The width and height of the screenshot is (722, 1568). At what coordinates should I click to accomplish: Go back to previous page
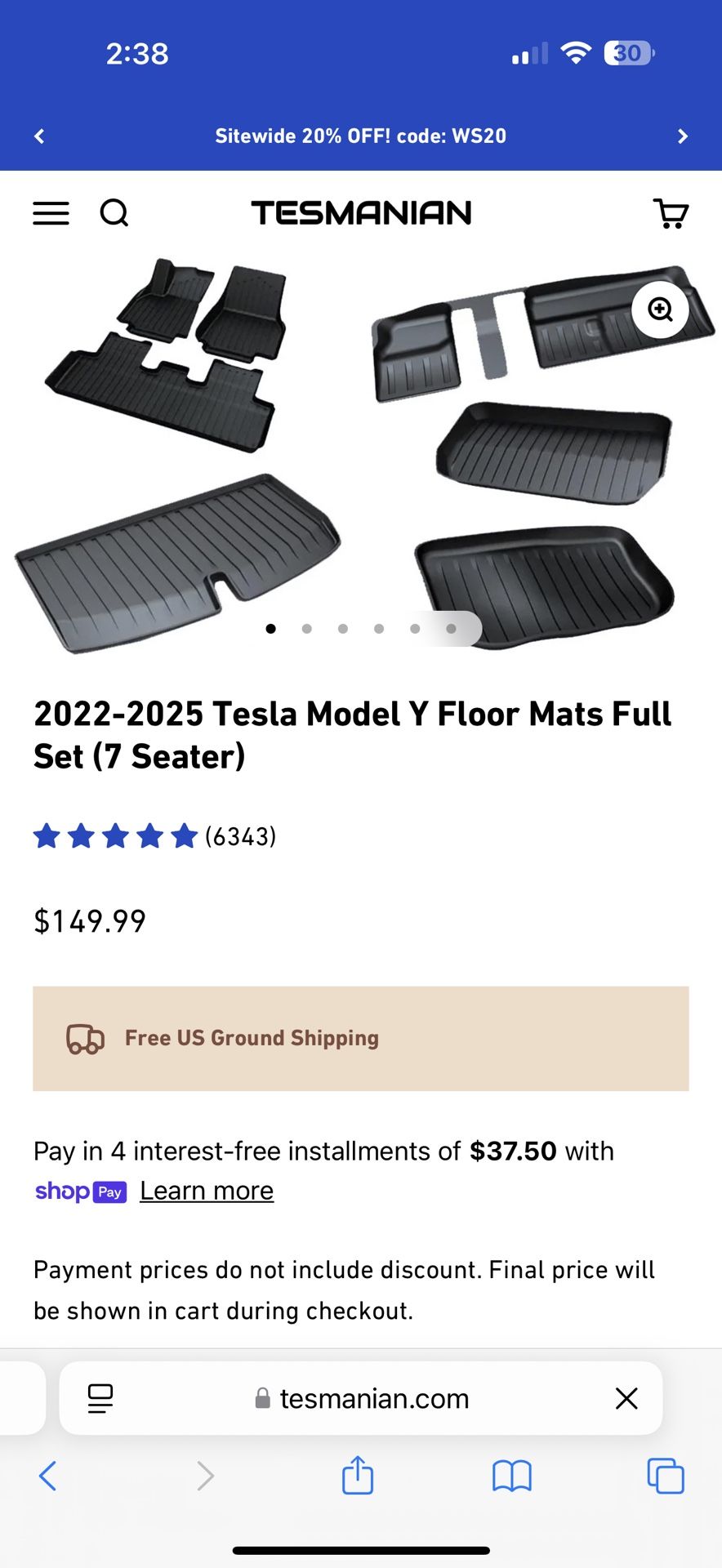[x=48, y=1476]
